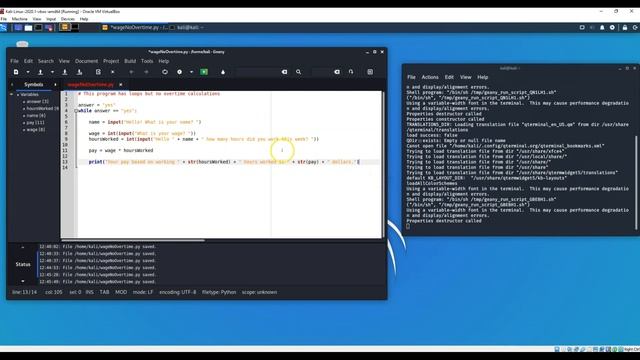Open Geany View menu

point(64,61)
